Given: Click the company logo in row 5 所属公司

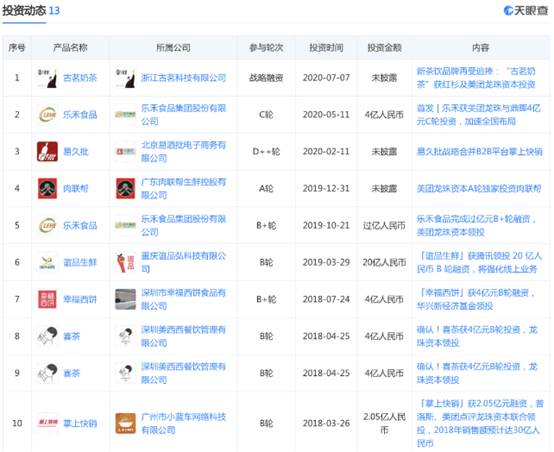Looking at the screenshot, I should 125,225.
